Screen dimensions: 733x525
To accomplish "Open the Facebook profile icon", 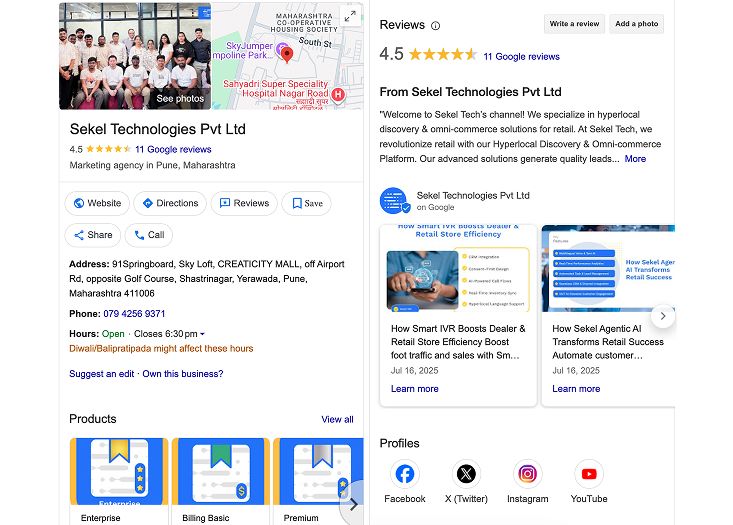I will pyautogui.click(x=404, y=474).
